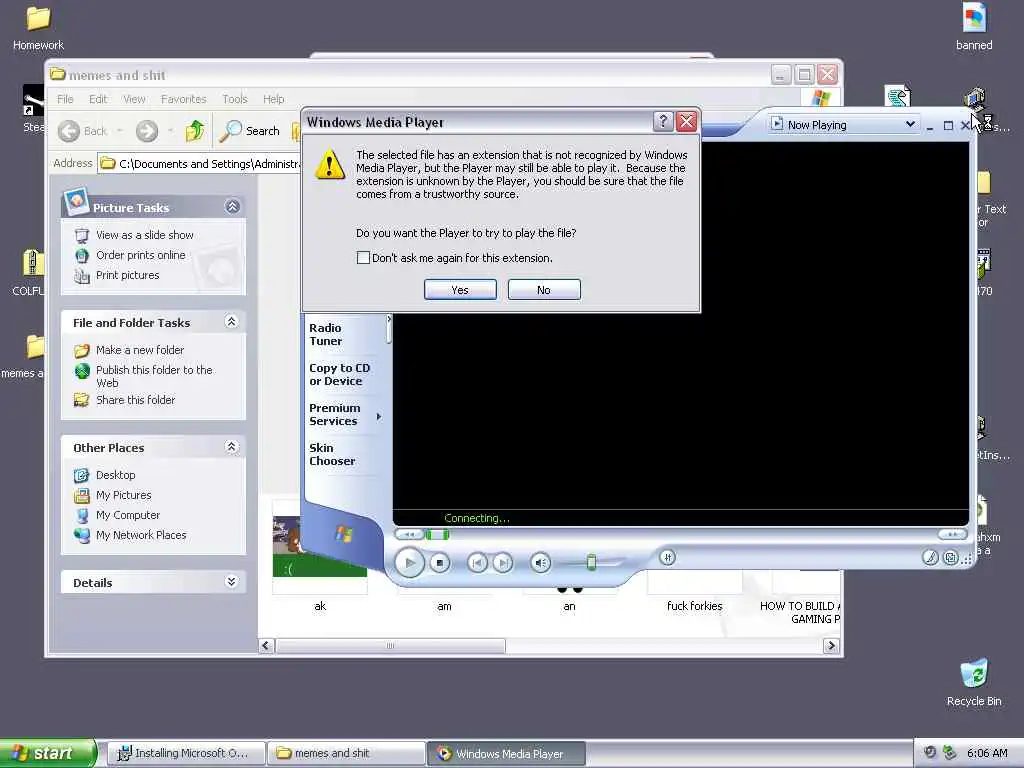Open the Radio Tuner tab
Viewport: 1024px width, 768px height.
tap(325, 334)
